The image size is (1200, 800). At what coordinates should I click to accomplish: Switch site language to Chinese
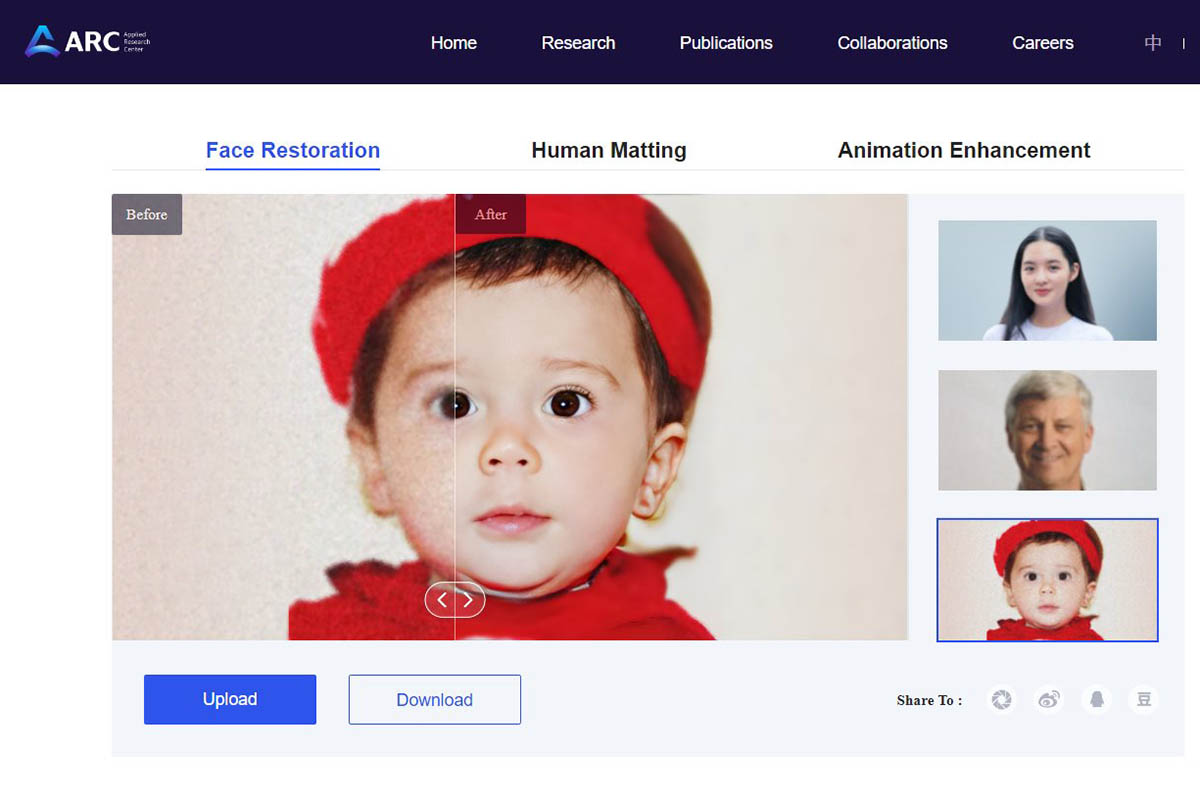pos(1153,43)
